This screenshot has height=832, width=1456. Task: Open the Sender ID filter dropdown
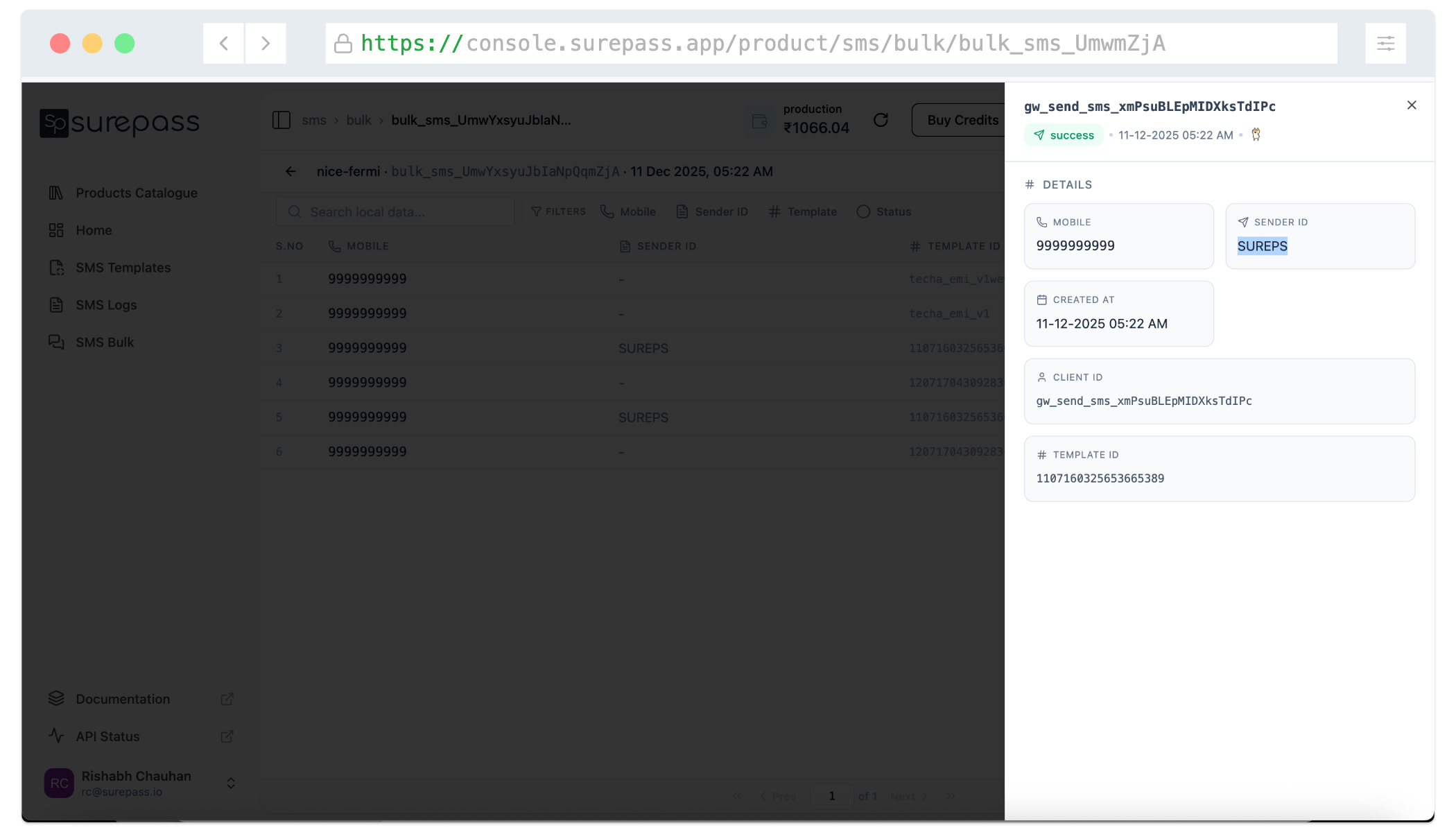tap(712, 211)
